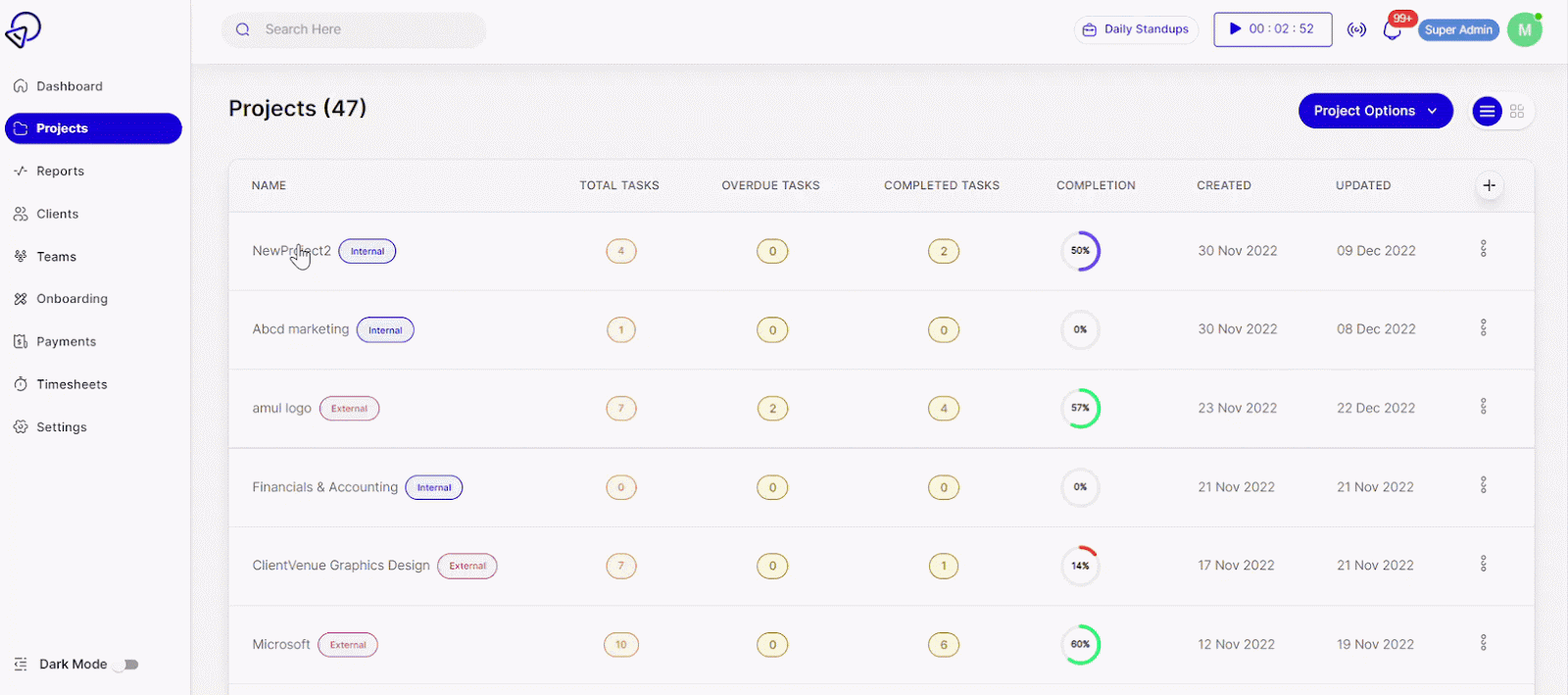Open the Abcd marketing project
1568x695 pixels.
[x=300, y=329]
